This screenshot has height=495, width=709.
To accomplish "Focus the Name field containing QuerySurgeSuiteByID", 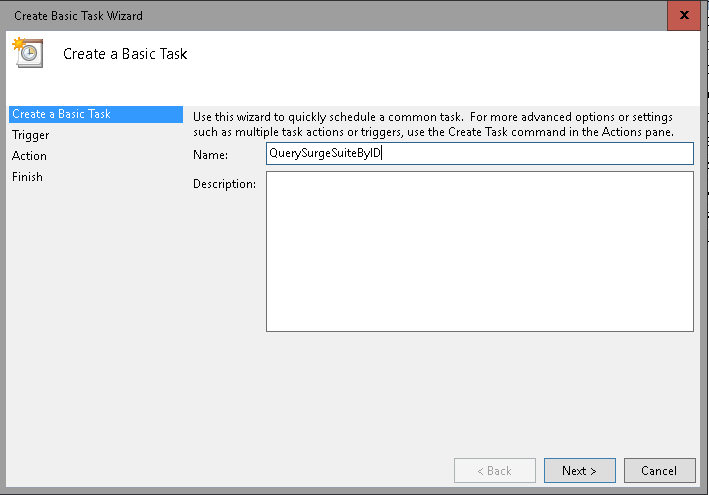I will [480, 153].
